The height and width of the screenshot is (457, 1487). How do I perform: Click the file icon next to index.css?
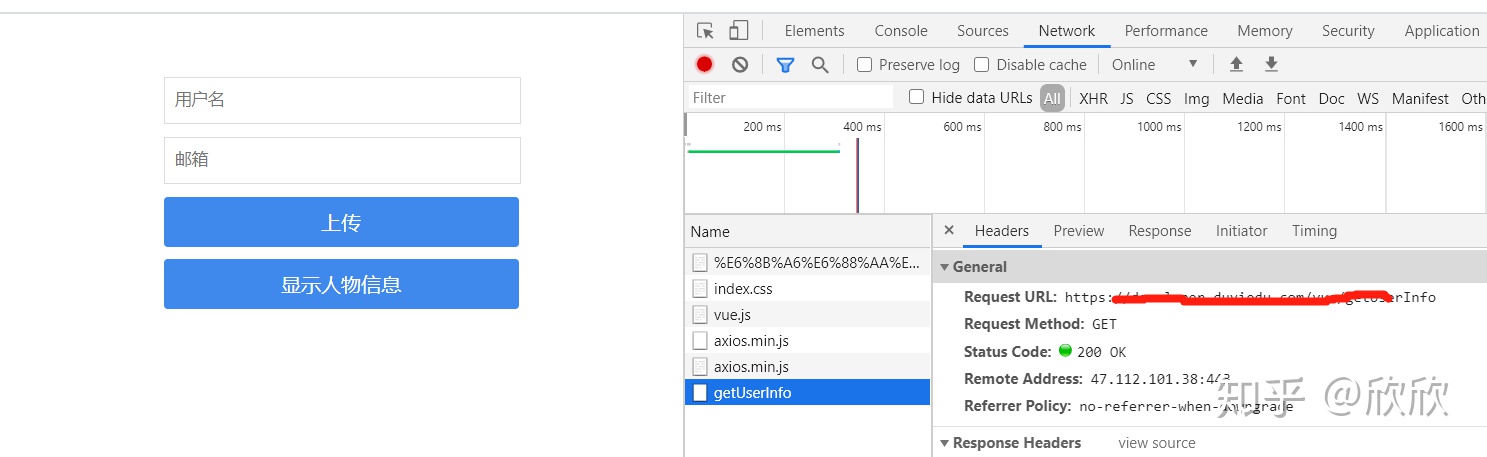700,288
